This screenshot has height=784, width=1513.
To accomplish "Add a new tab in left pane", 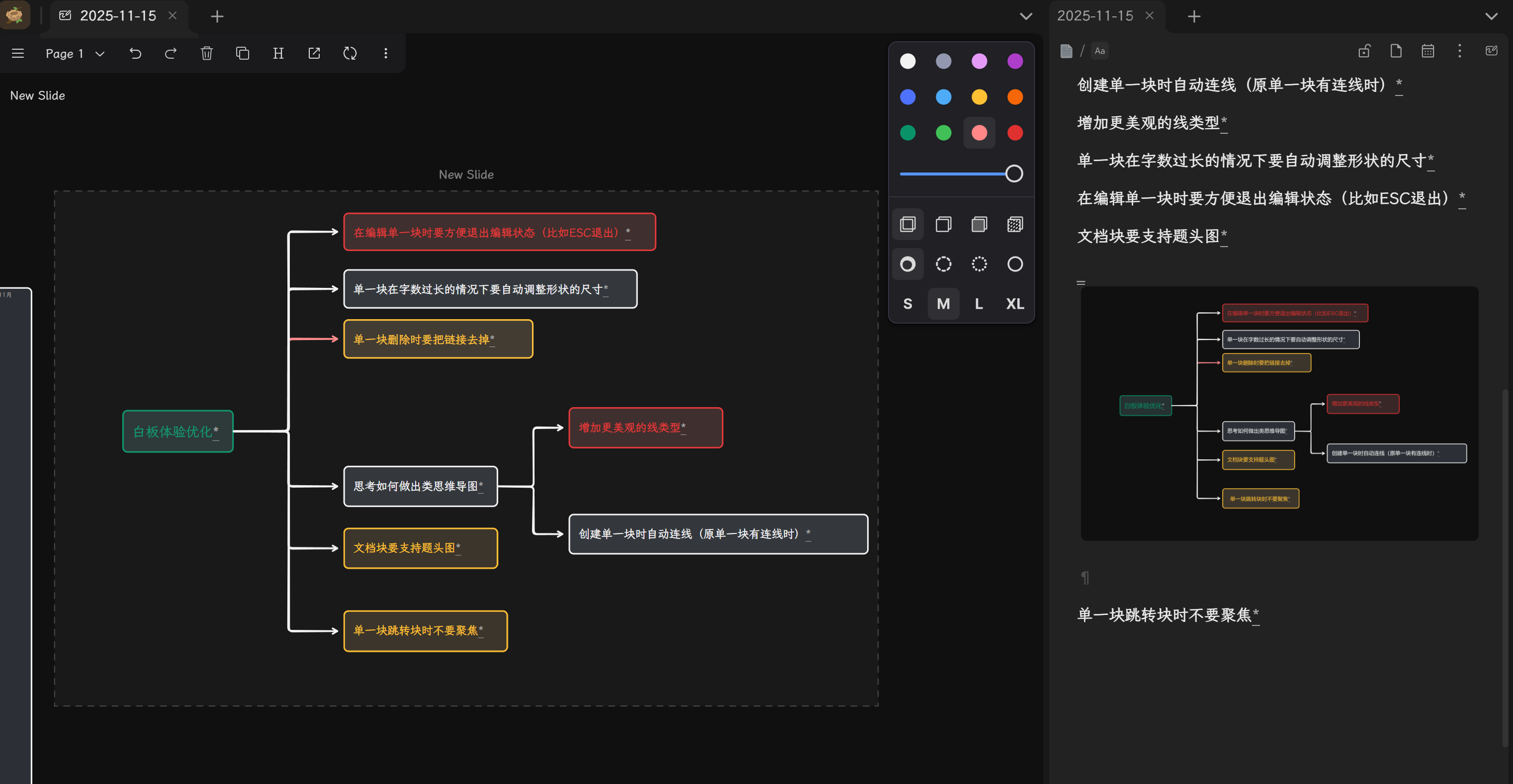I will (217, 16).
